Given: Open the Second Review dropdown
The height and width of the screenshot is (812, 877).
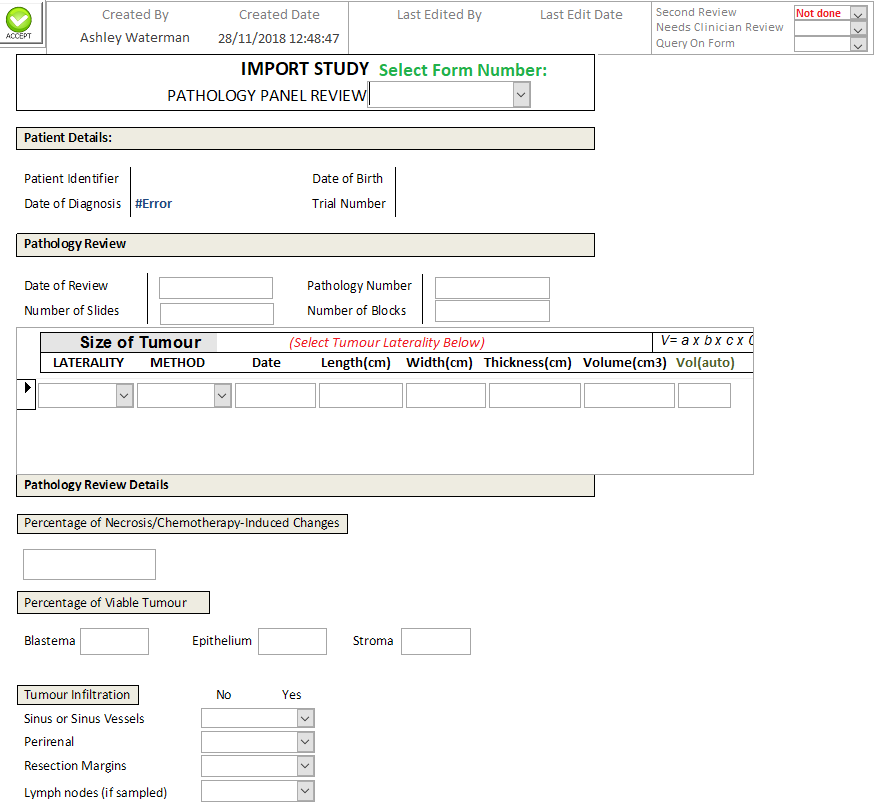Looking at the screenshot, I should point(858,14).
